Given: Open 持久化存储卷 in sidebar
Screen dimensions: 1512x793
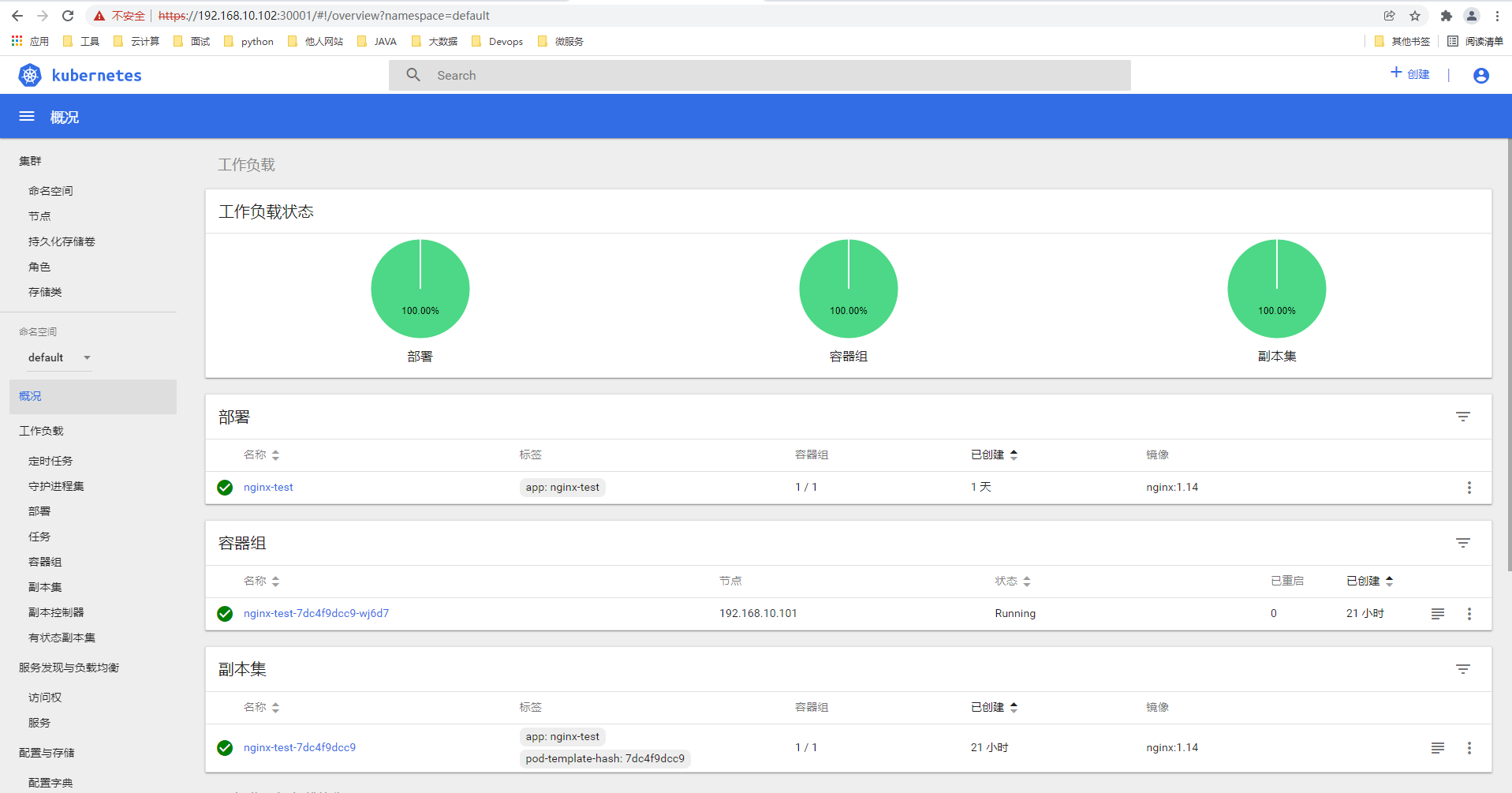Looking at the screenshot, I should [x=62, y=241].
